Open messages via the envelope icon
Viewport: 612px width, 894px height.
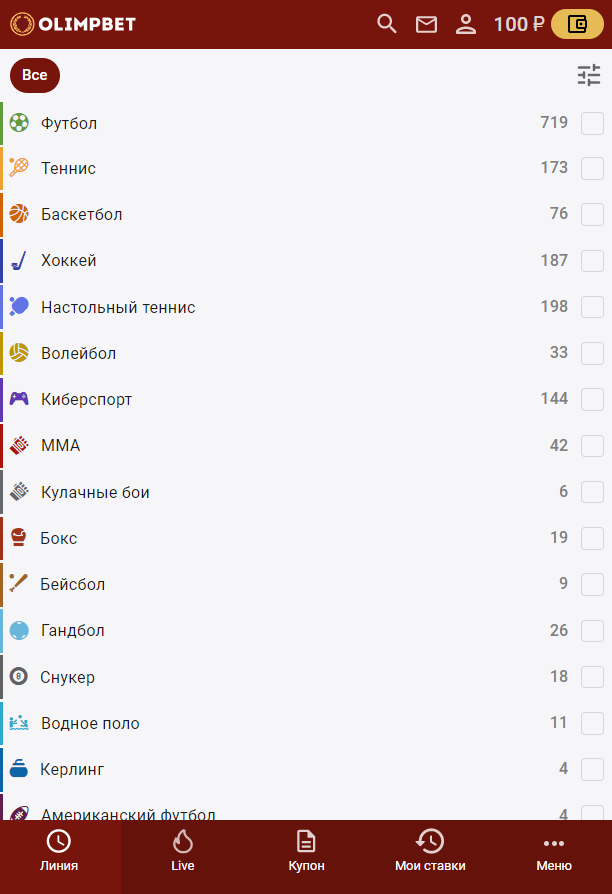click(x=427, y=24)
